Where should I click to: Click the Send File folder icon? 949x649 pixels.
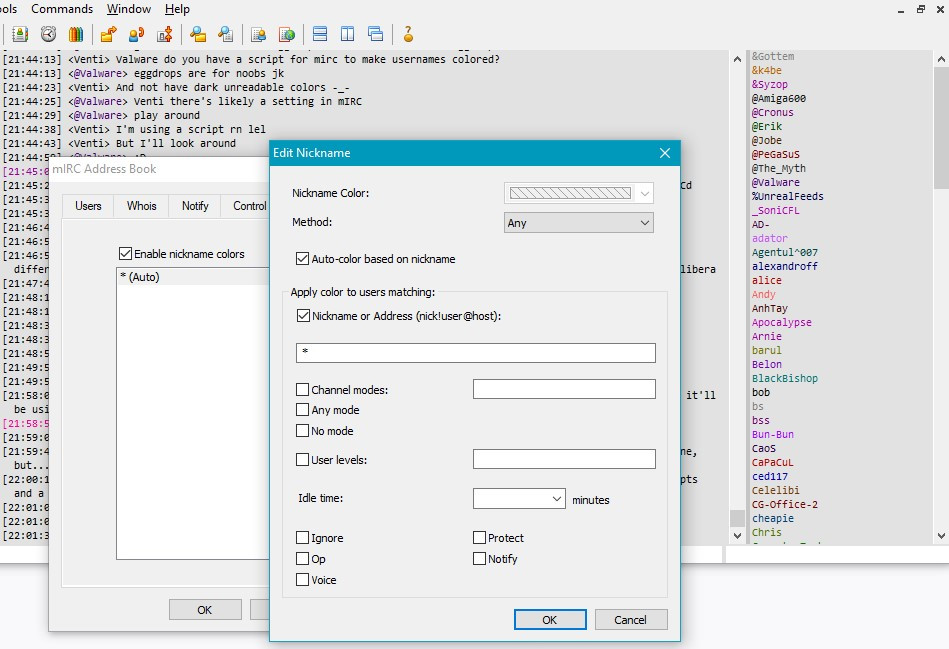pos(107,34)
